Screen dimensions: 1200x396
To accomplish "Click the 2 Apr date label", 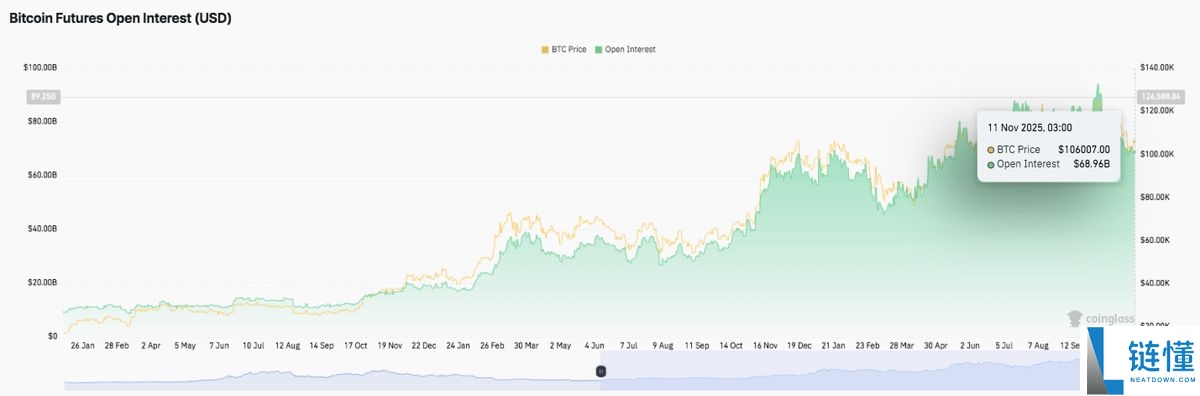I will click(x=151, y=345).
